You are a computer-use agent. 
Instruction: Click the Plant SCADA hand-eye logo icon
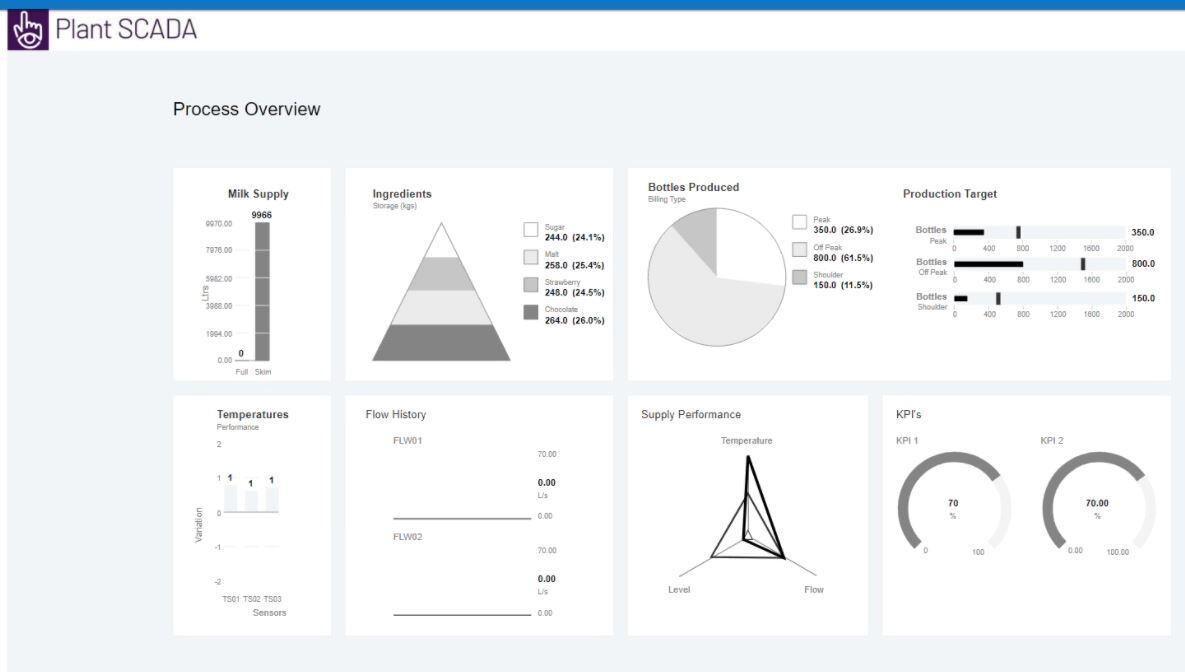[x=28, y=30]
